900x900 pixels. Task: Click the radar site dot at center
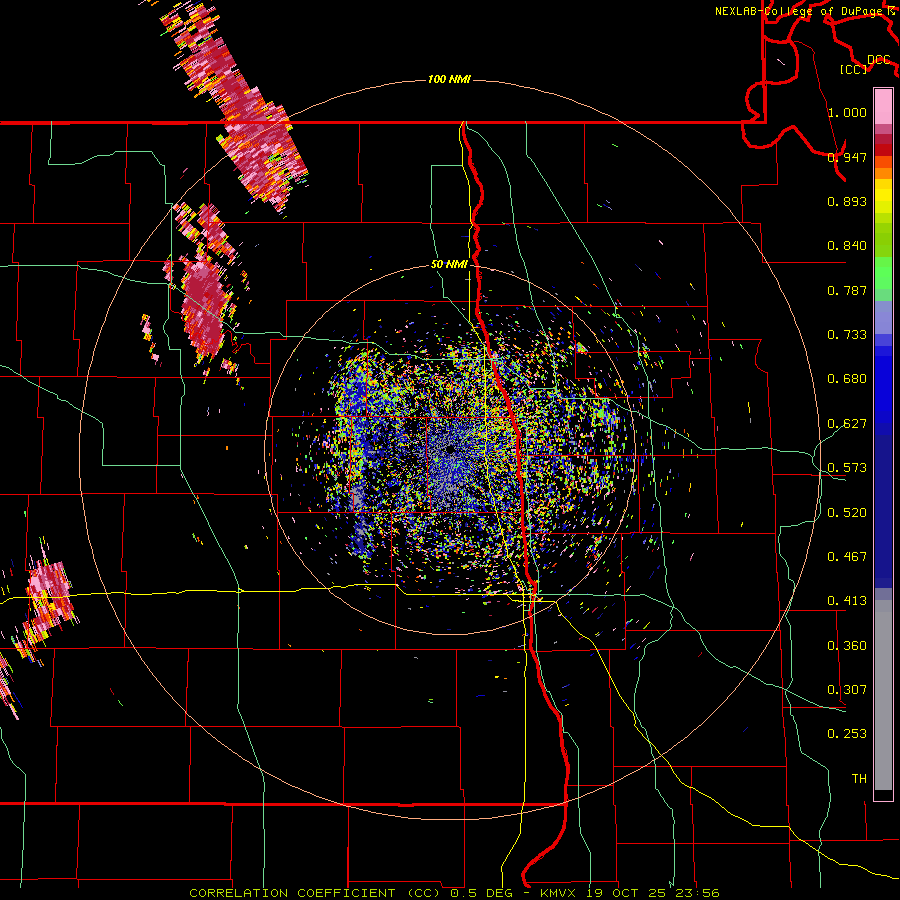[x=451, y=449]
